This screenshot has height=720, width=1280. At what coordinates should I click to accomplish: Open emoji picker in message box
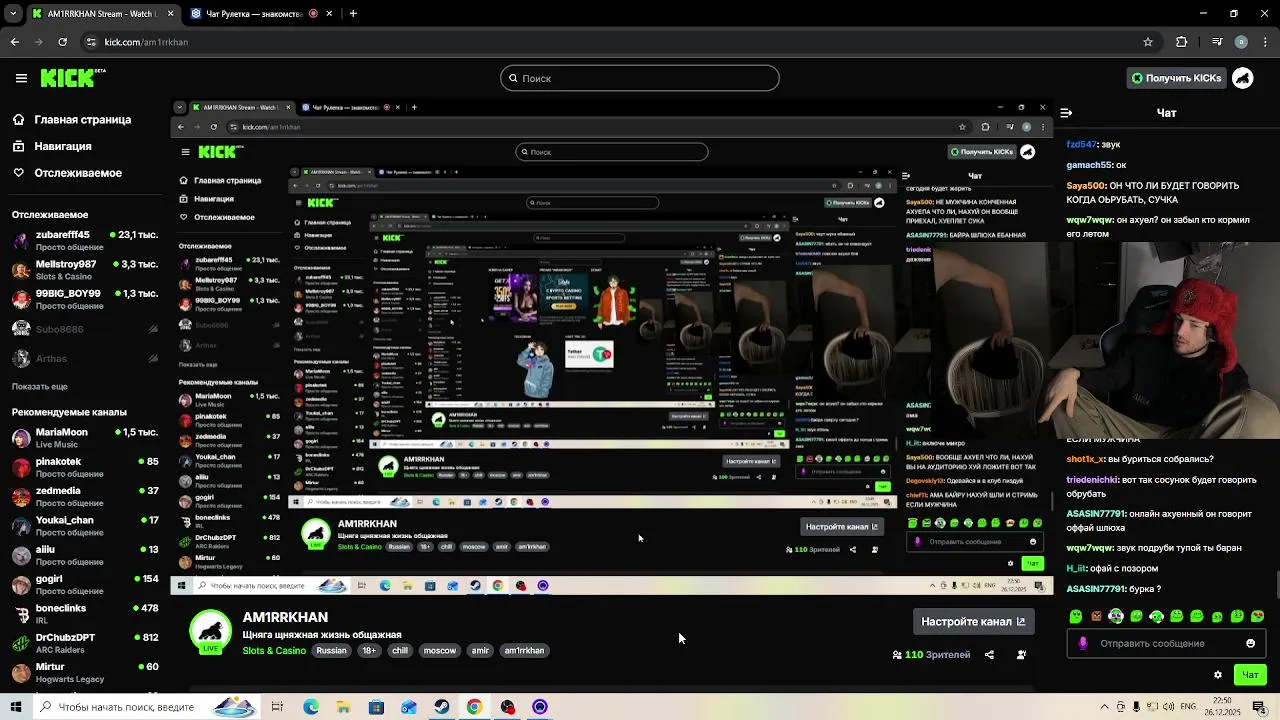click(x=1250, y=643)
